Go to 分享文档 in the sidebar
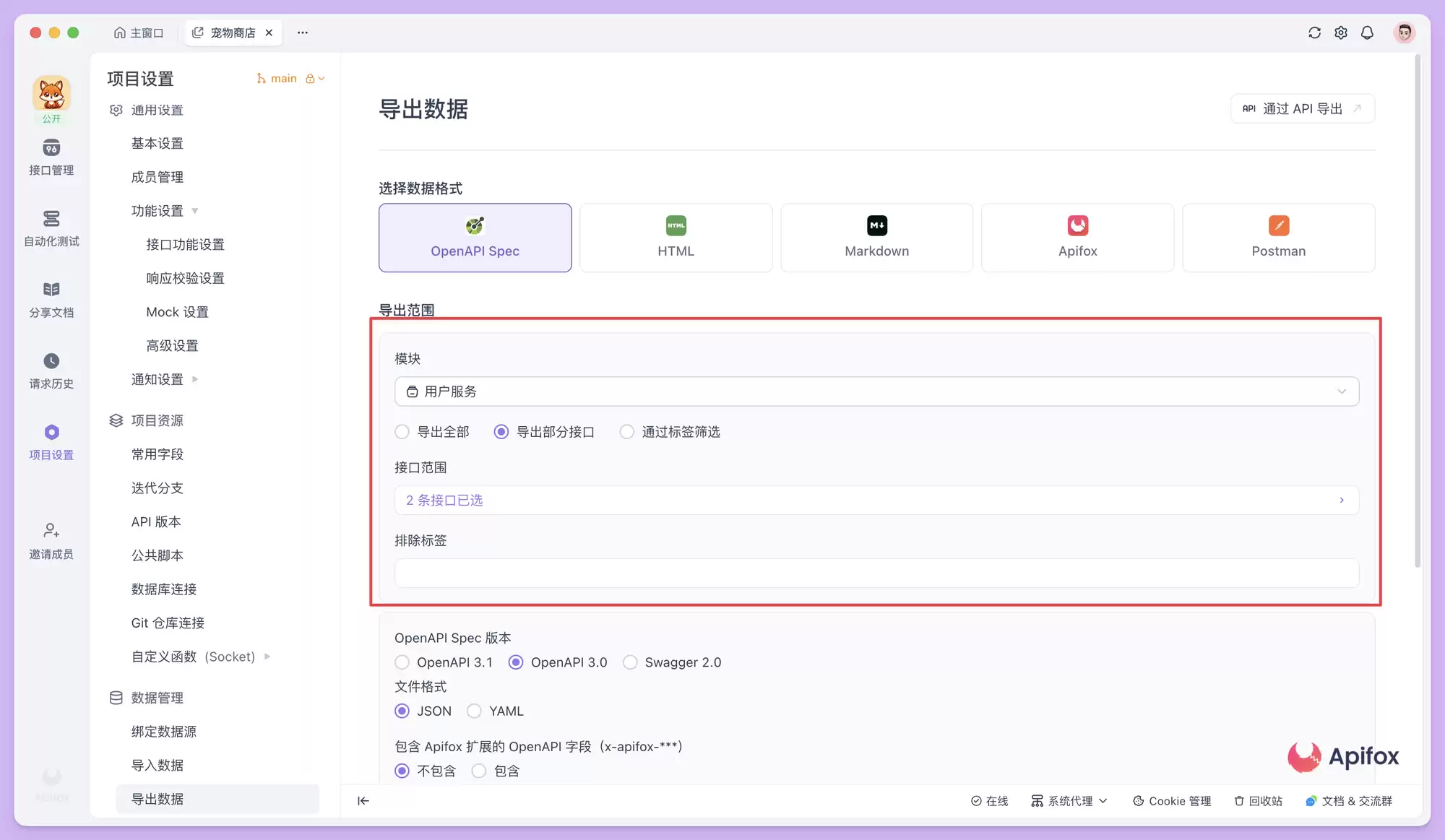1445x840 pixels. coord(51,299)
